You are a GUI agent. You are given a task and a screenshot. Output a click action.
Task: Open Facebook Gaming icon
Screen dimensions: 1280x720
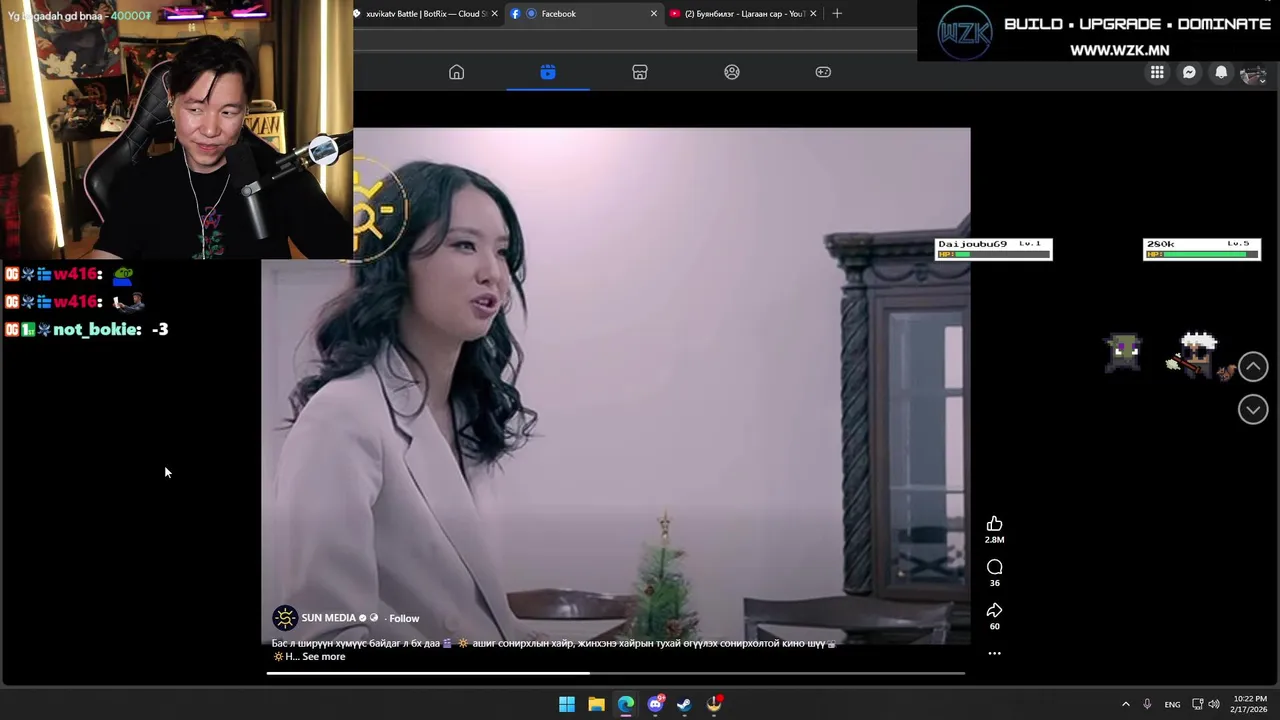click(x=823, y=72)
